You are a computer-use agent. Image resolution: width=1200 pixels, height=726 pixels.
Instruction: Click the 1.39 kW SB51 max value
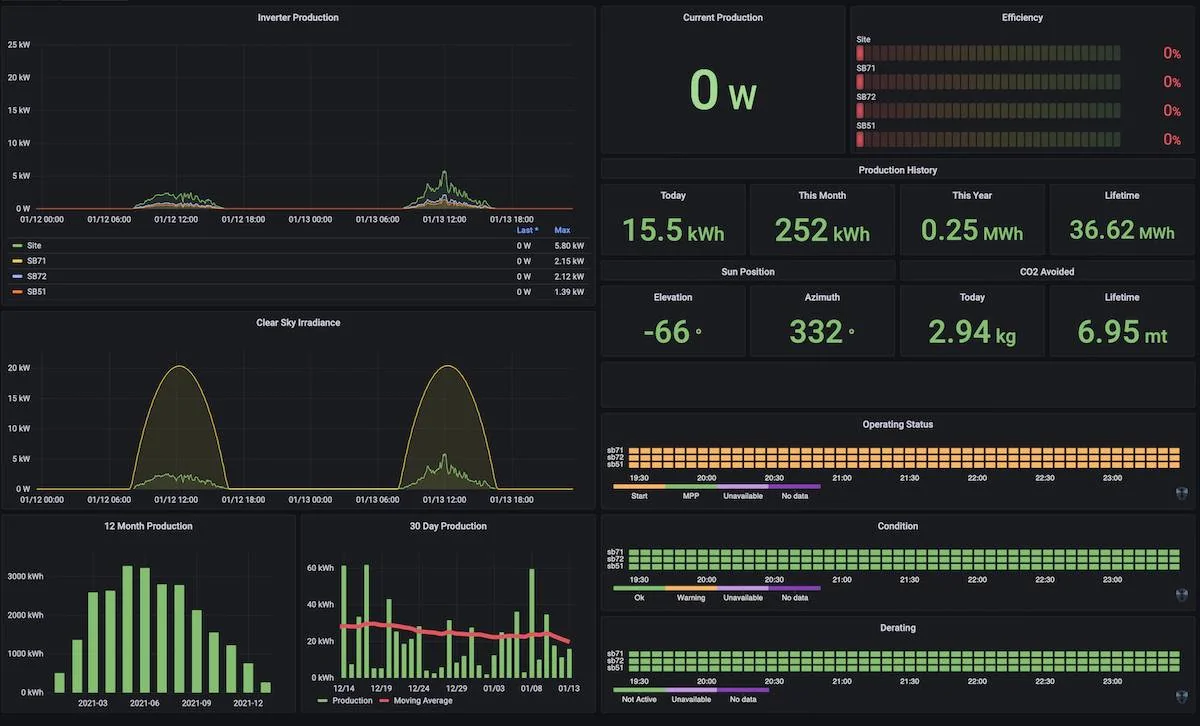click(570, 291)
